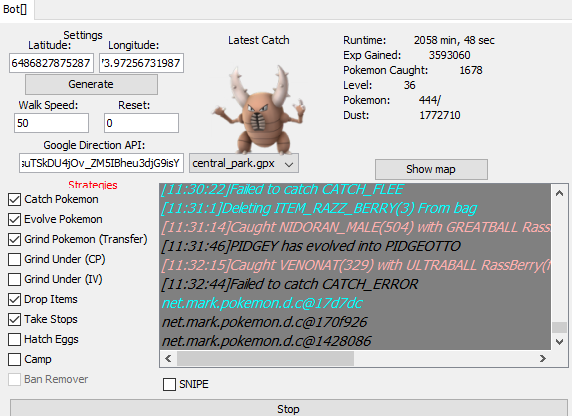Click the Google Direction API field

101,163
